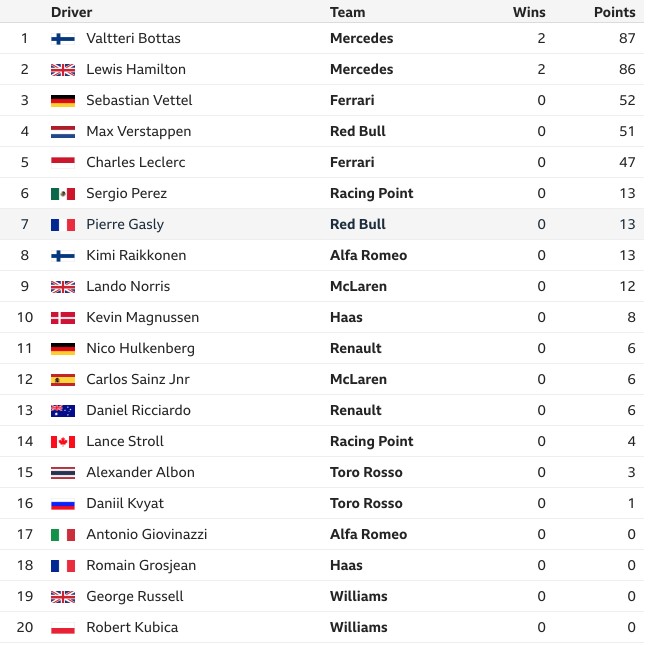Click the Wins column header
This screenshot has height=645, width=652.
pyautogui.click(x=529, y=12)
